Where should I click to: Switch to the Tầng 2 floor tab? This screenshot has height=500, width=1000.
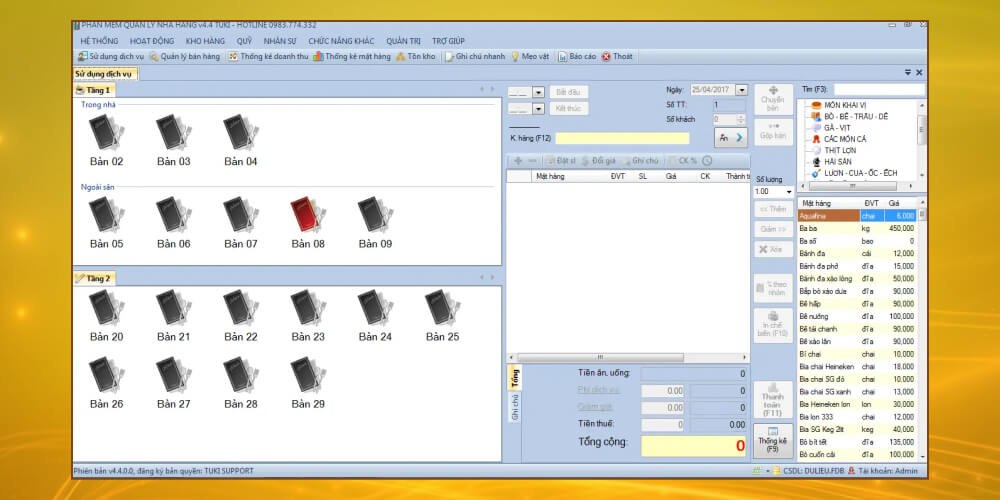pyautogui.click(x=94, y=279)
